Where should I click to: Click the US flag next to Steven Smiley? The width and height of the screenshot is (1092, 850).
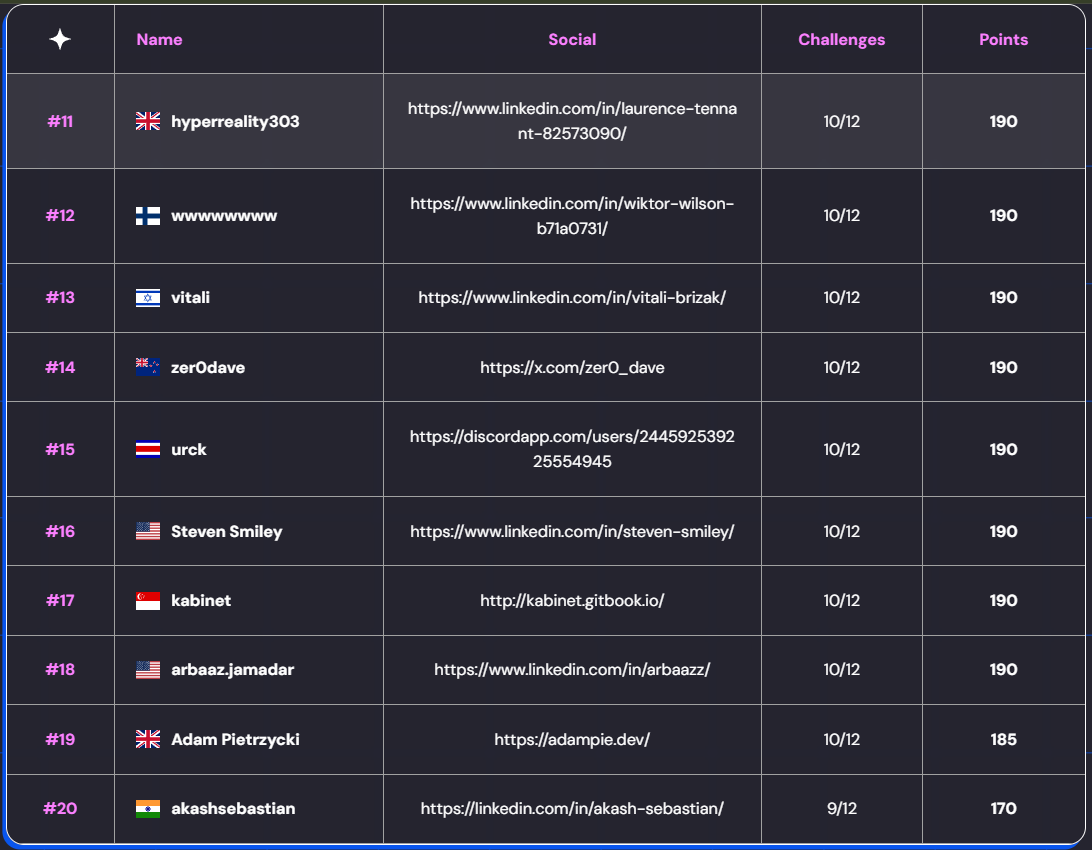(146, 531)
